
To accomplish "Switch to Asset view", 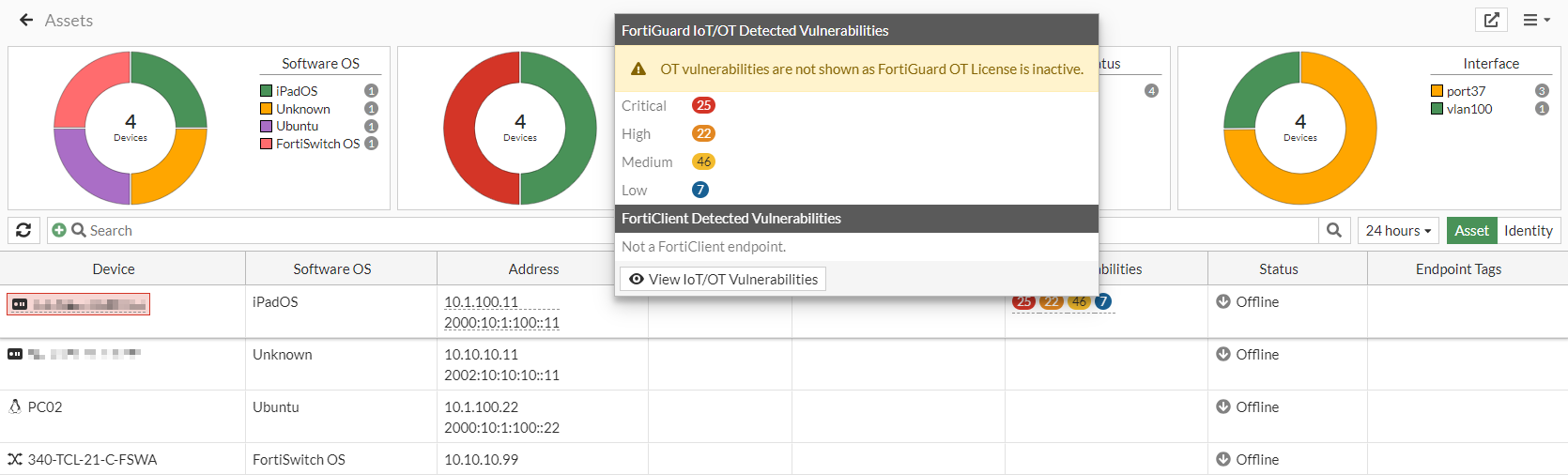I will click(1471, 230).
